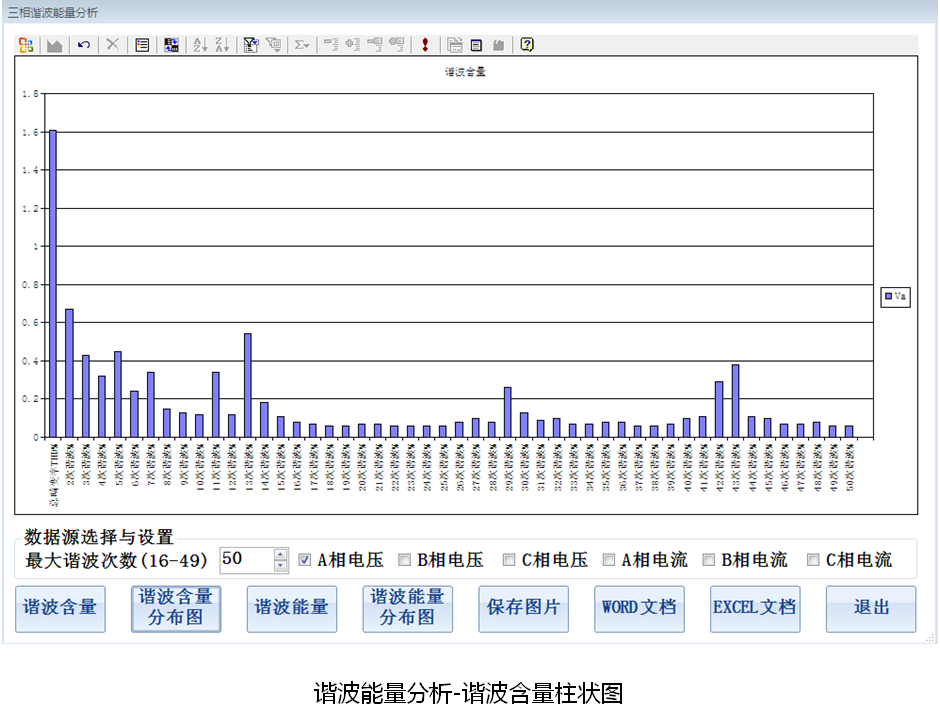Click the 保存图片 button

pos(523,608)
